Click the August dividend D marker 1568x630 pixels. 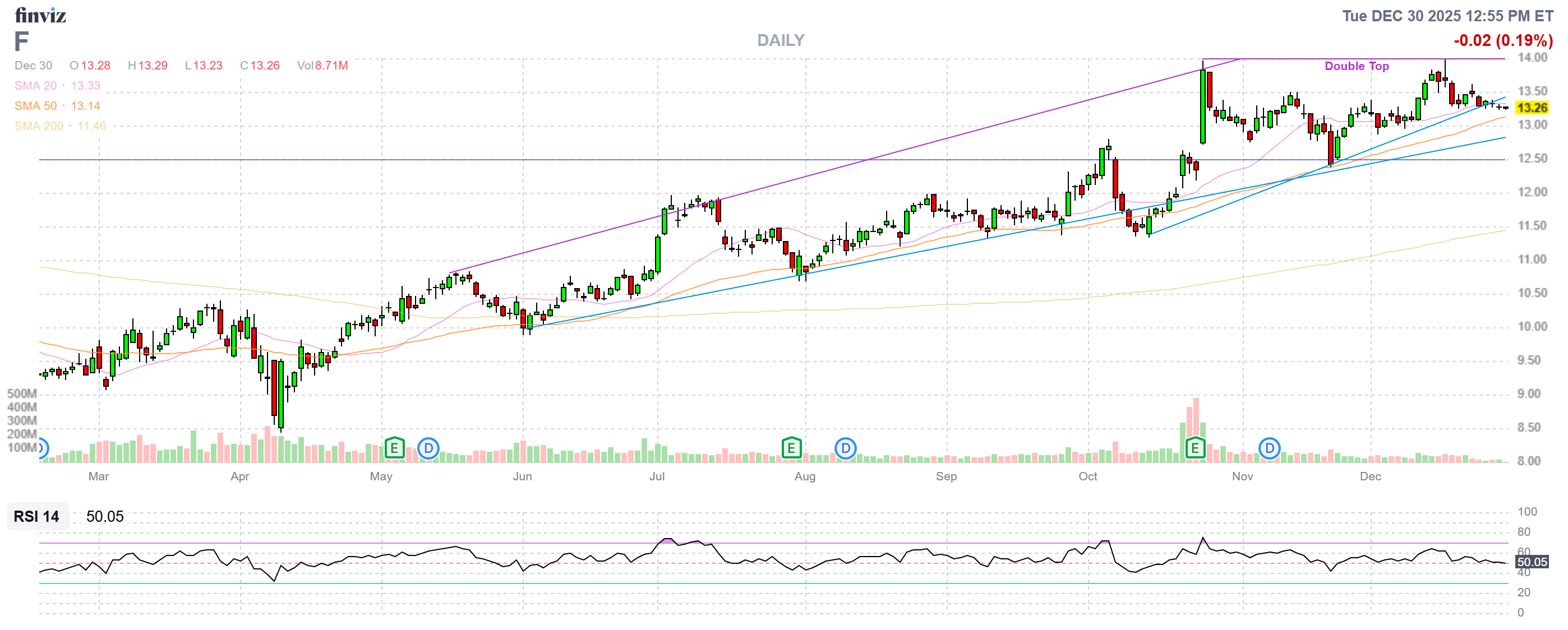click(845, 449)
